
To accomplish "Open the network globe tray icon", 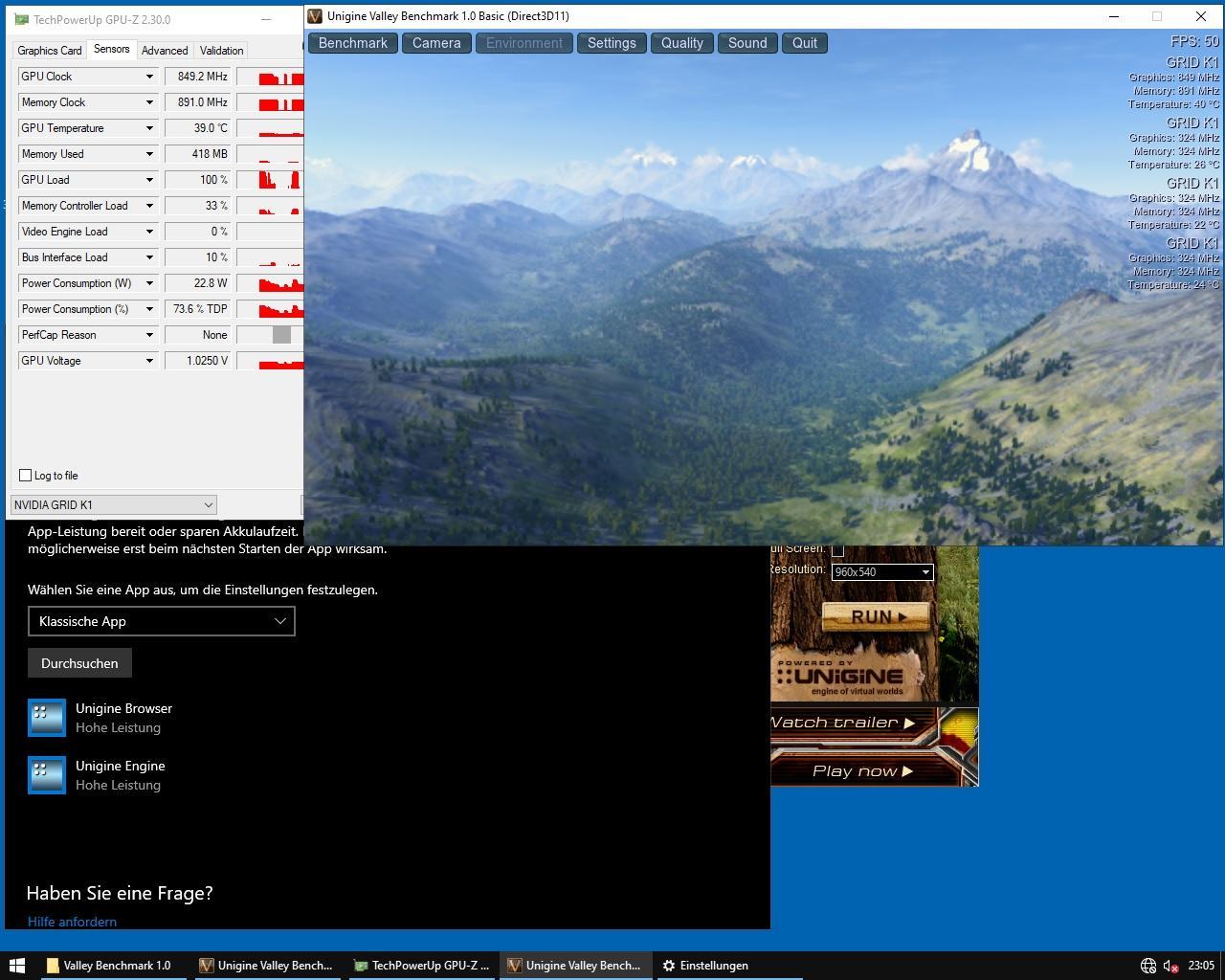I will tap(1148, 966).
